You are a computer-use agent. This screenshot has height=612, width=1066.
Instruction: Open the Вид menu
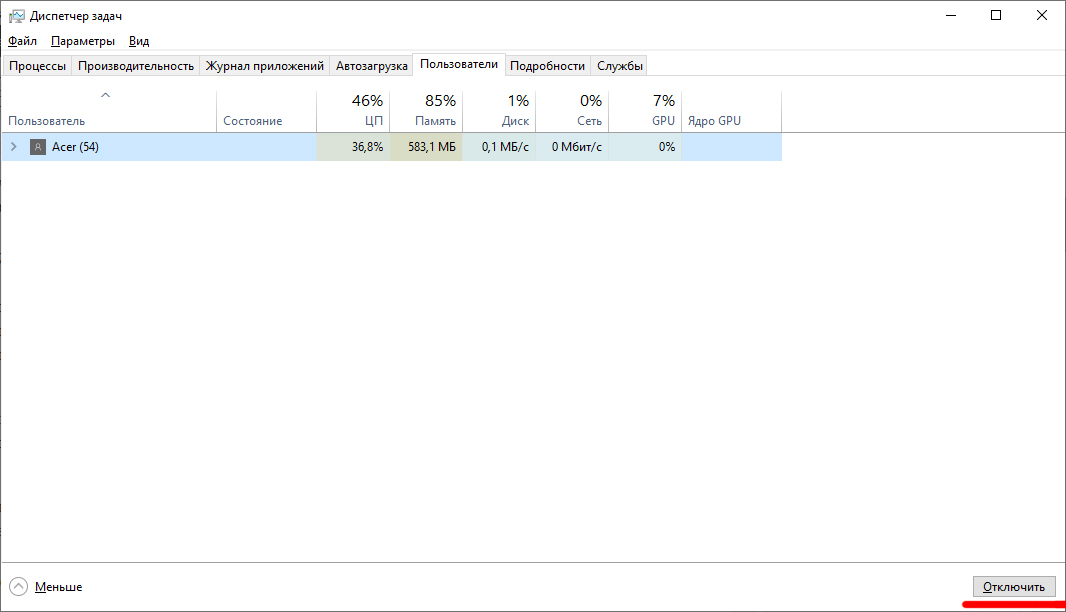pos(139,41)
